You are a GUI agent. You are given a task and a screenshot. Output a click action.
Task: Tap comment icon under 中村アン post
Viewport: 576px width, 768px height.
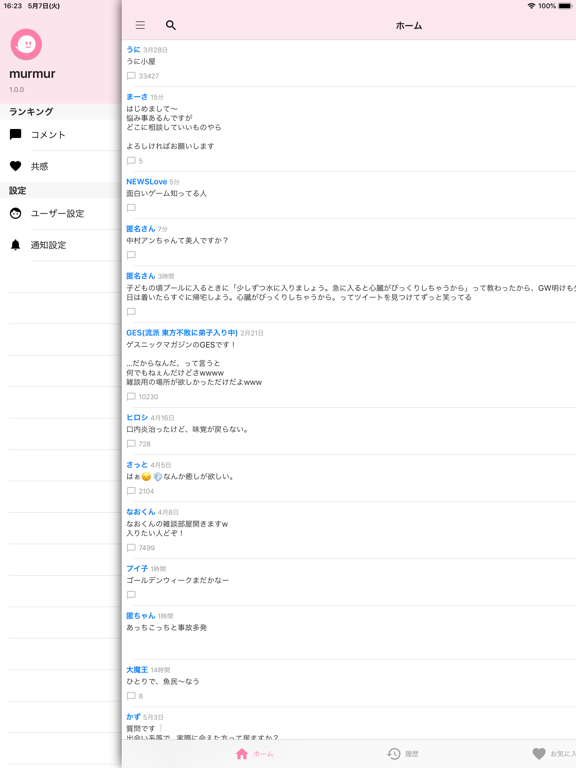(x=131, y=255)
